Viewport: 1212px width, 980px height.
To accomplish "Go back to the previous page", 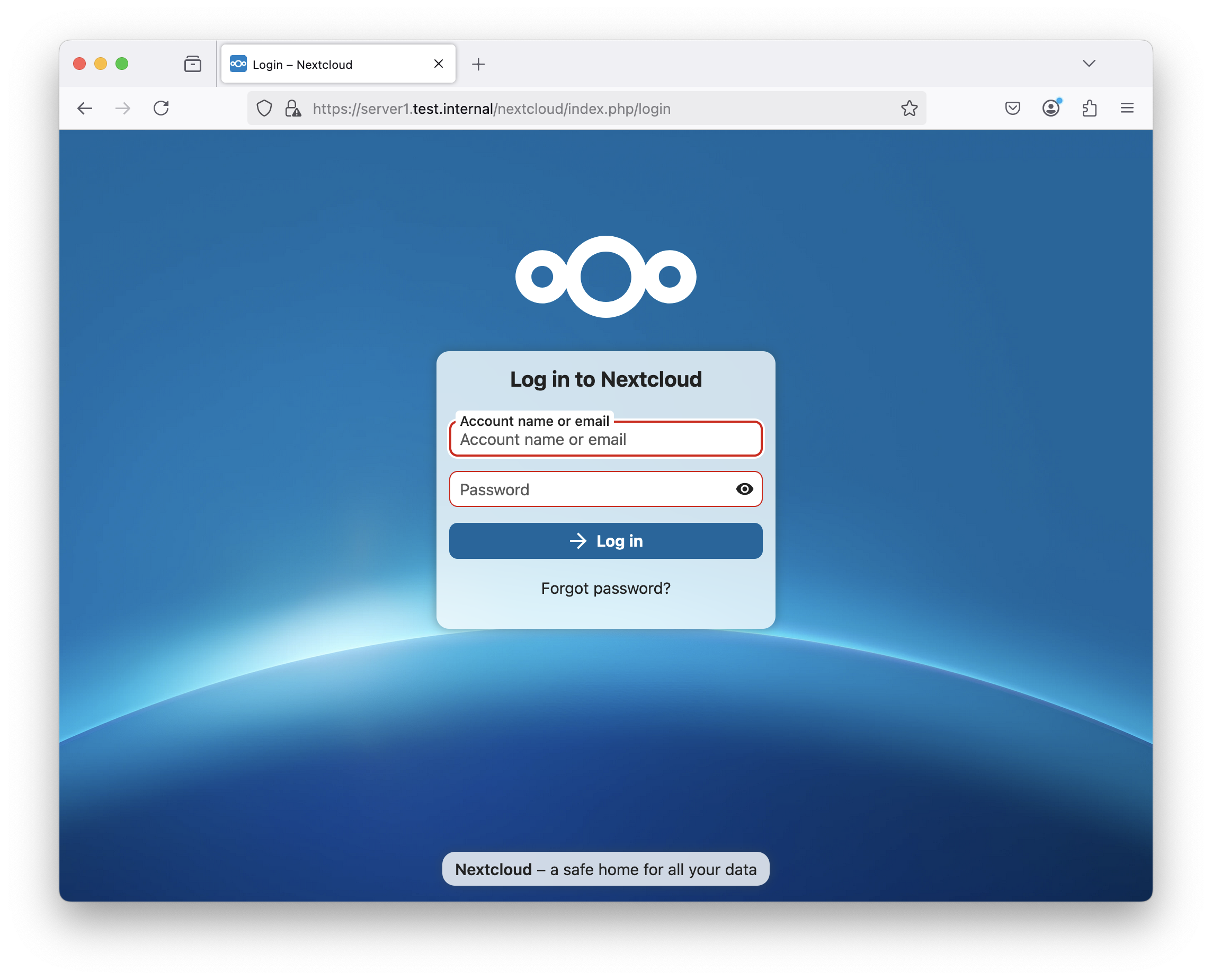I will coord(85,109).
